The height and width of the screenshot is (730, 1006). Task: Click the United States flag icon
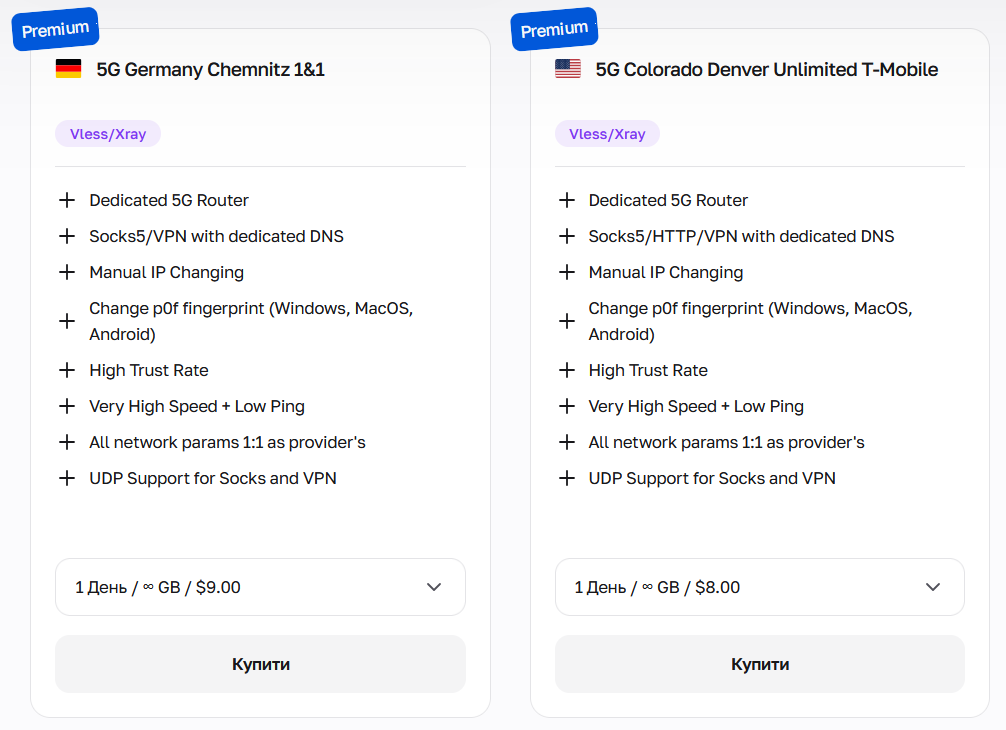[568, 69]
